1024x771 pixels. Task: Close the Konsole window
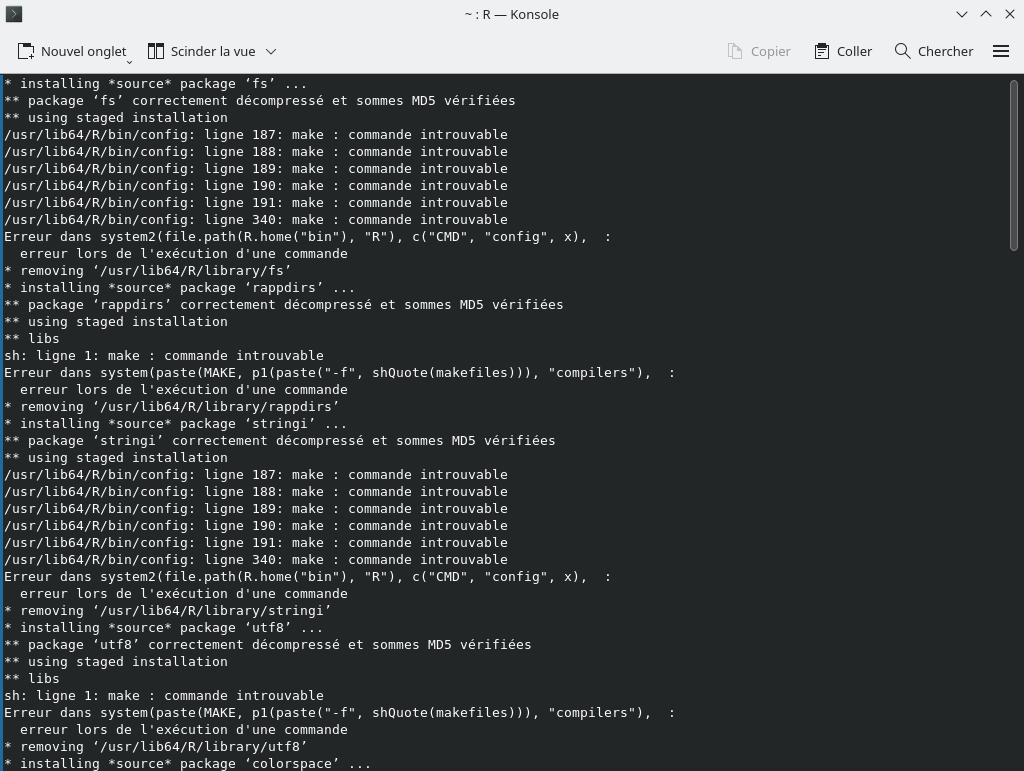click(1010, 14)
